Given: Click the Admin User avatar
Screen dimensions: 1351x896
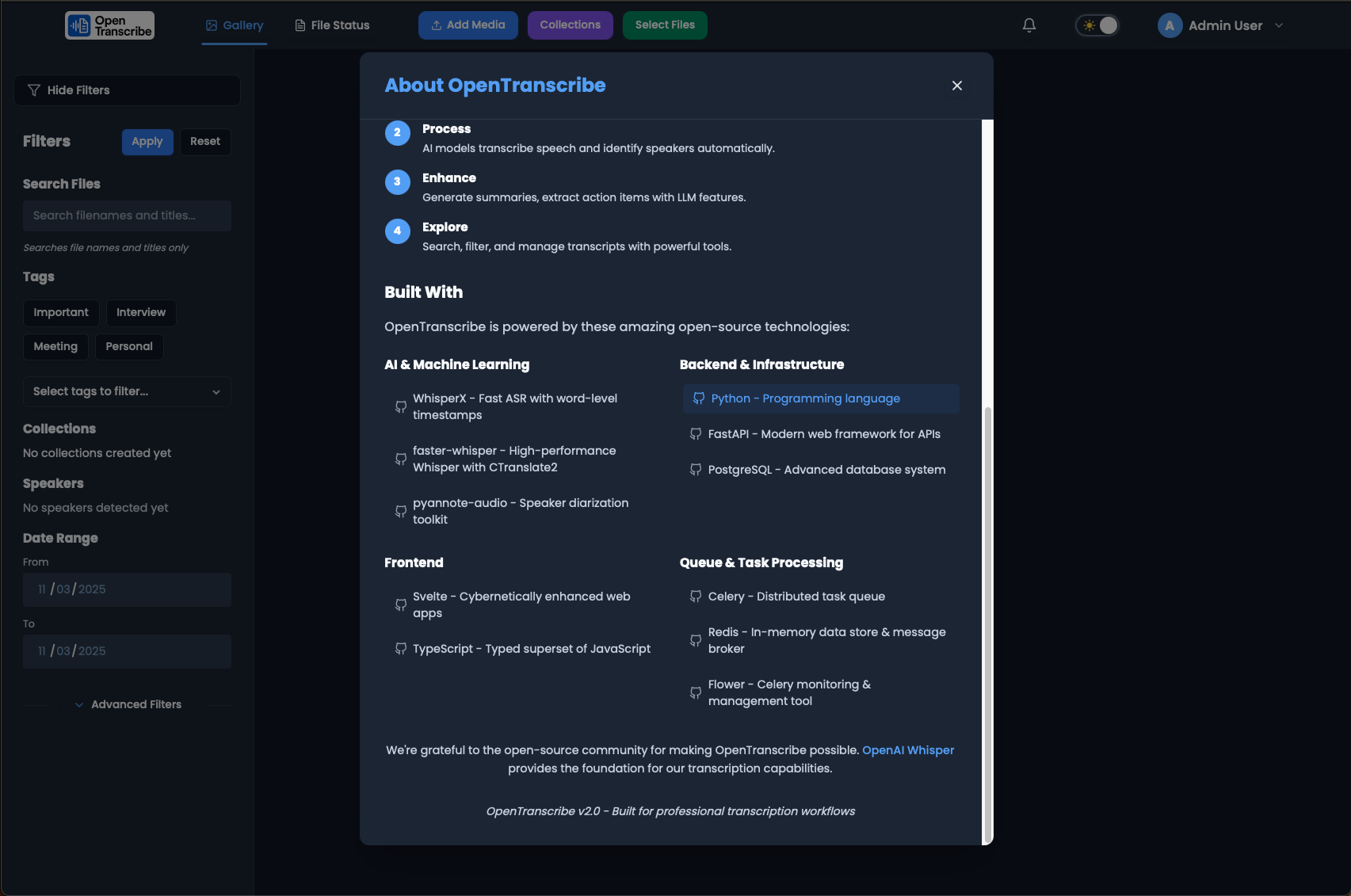Looking at the screenshot, I should pyautogui.click(x=1170, y=25).
